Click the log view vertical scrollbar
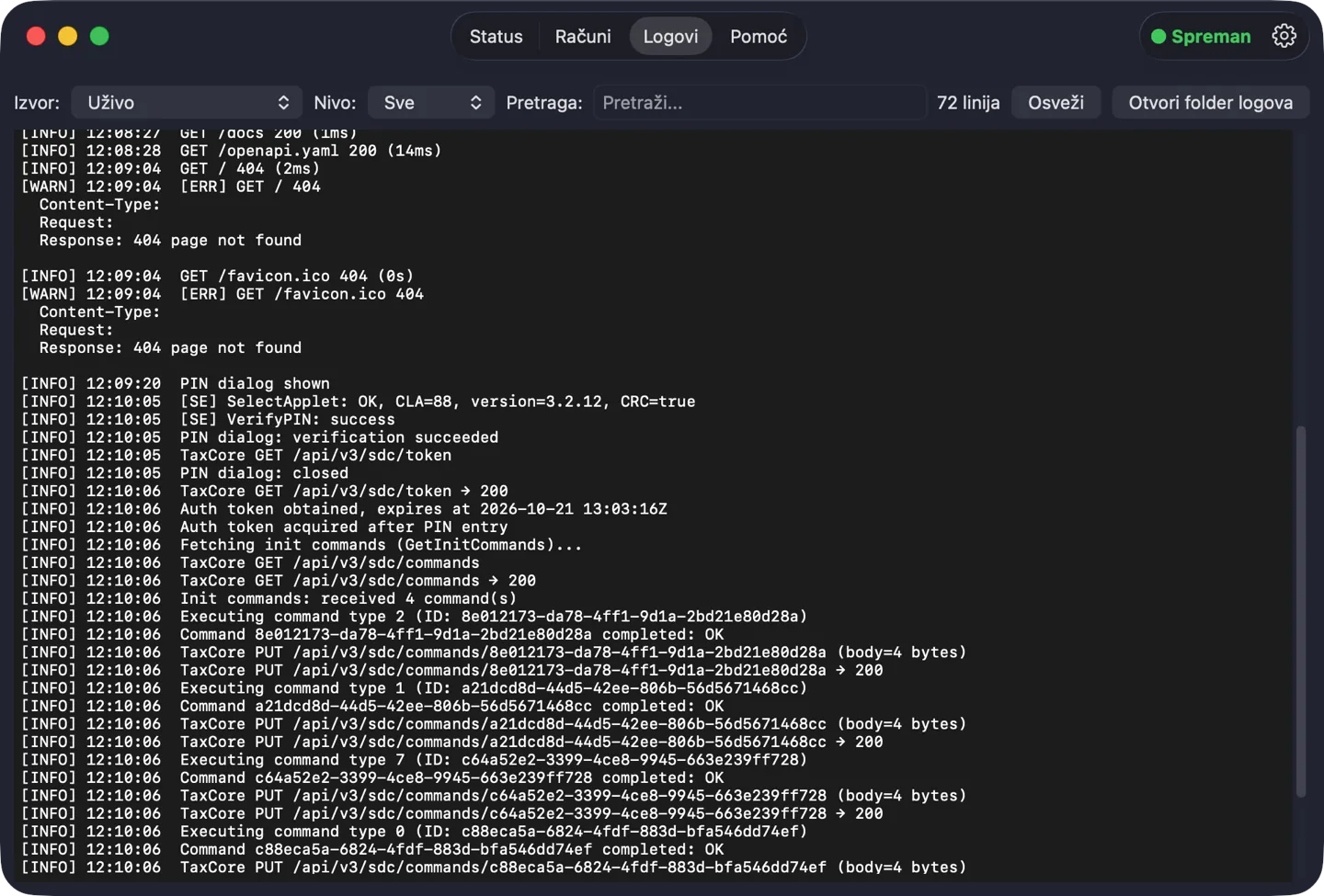This screenshot has height=896, width=1324. (1300, 611)
